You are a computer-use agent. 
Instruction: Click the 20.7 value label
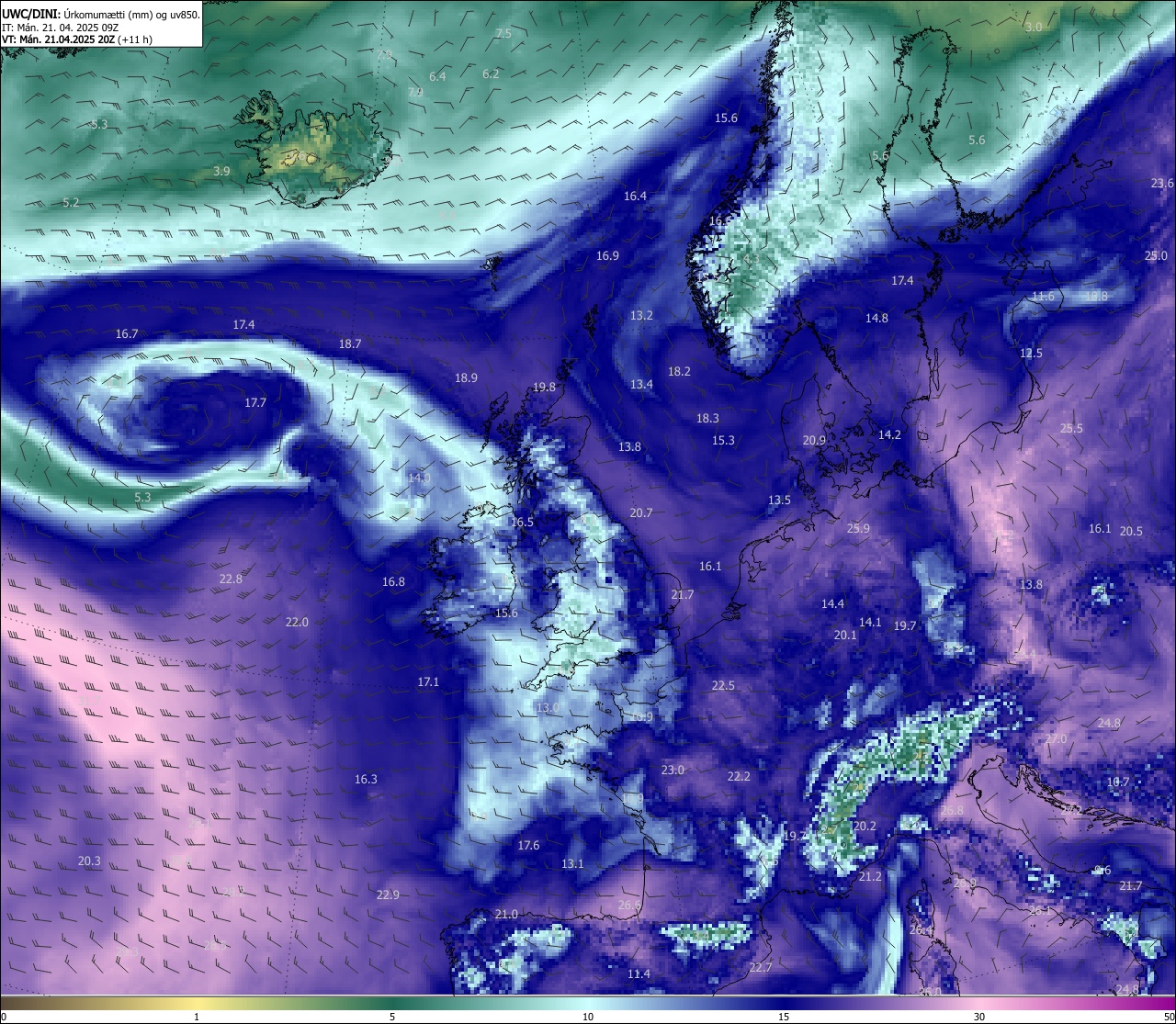pyautogui.click(x=641, y=512)
